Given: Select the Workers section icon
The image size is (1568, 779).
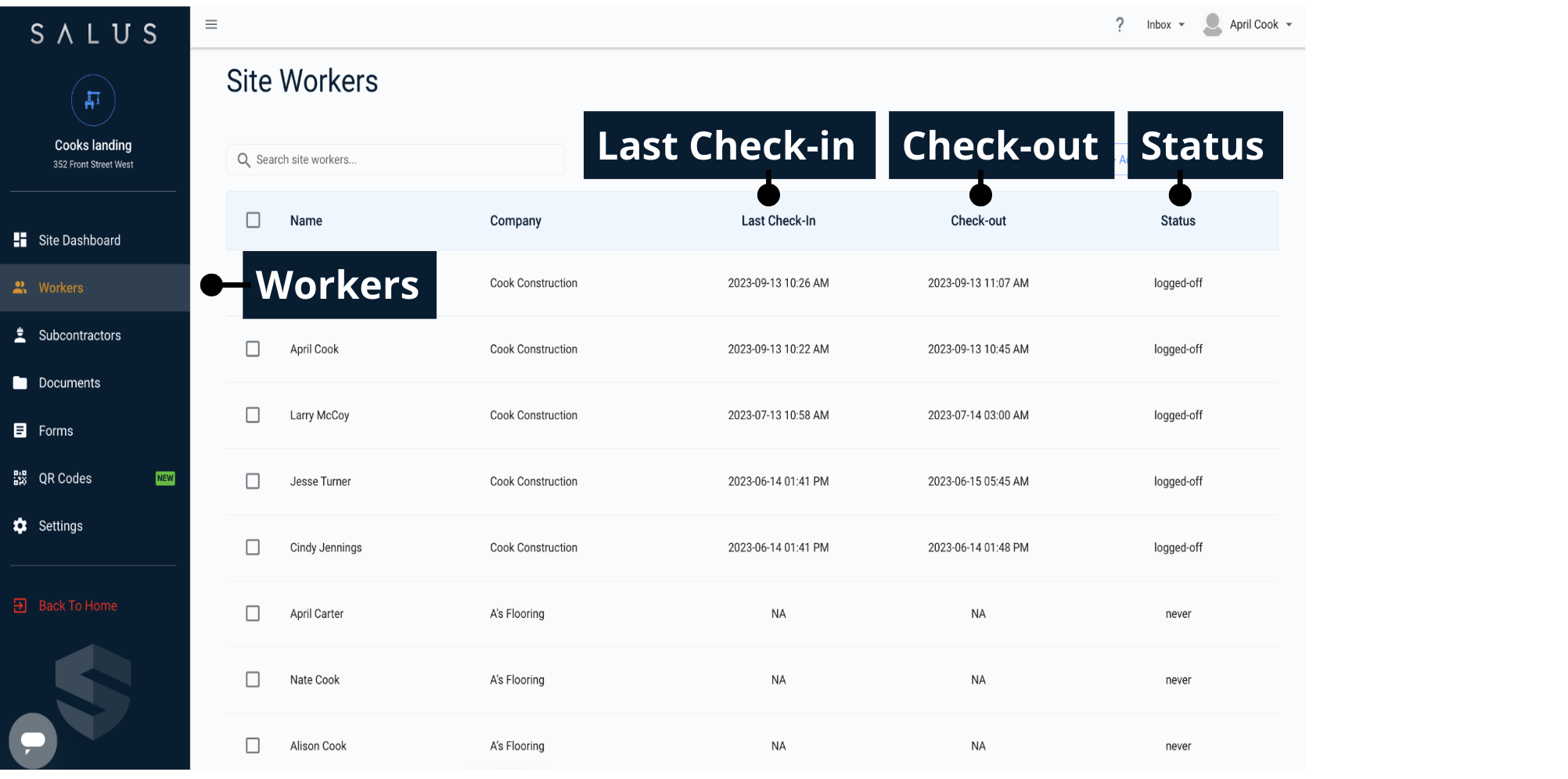Looking at the screenshot, I should click(20, 287).
